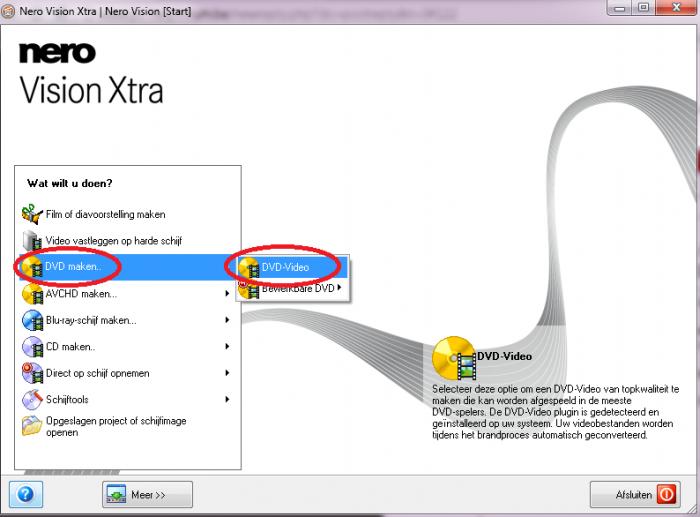Click the opgeslagen project folder icon

pos(32,425)
